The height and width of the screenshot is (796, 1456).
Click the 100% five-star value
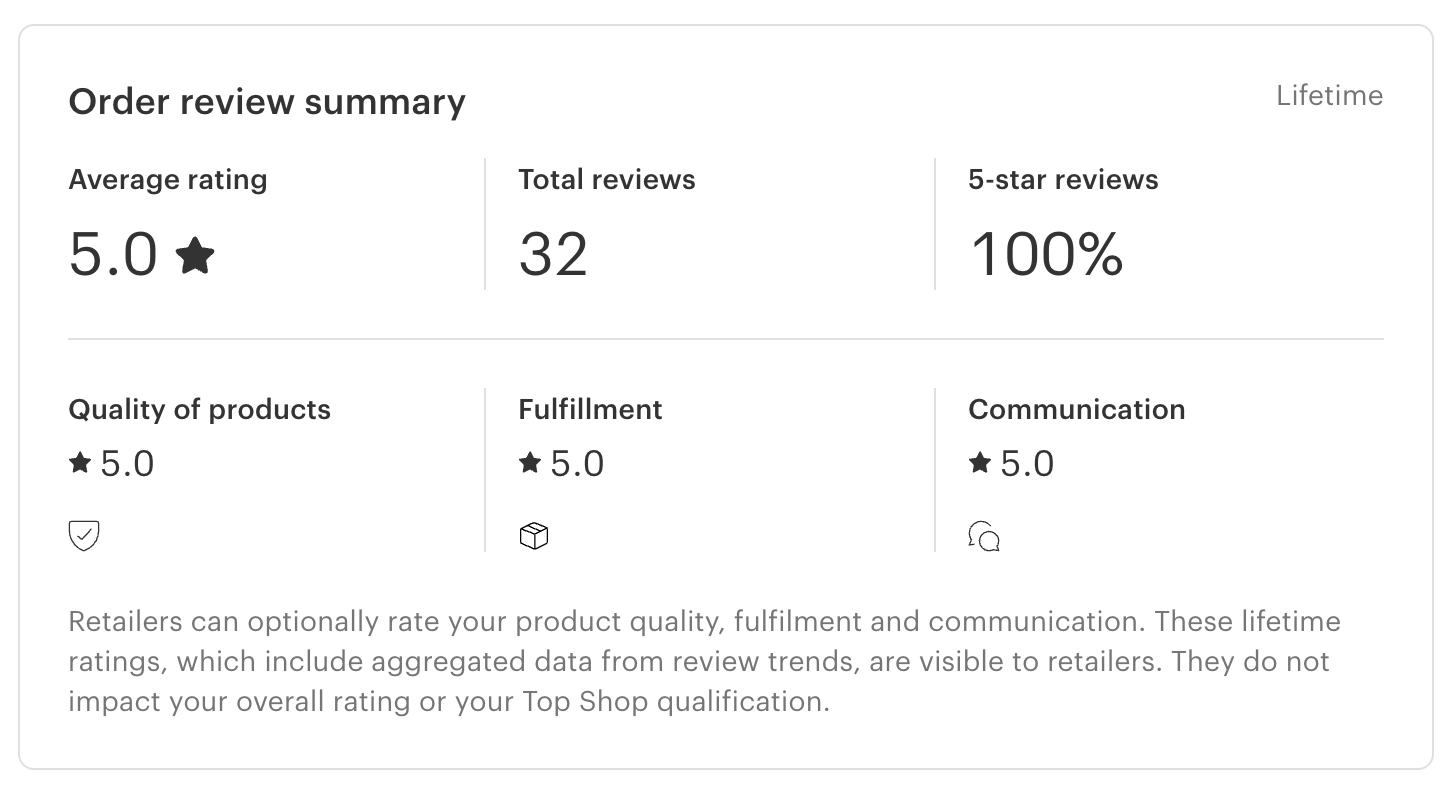pyautogui.click(x=1046, y=255)
